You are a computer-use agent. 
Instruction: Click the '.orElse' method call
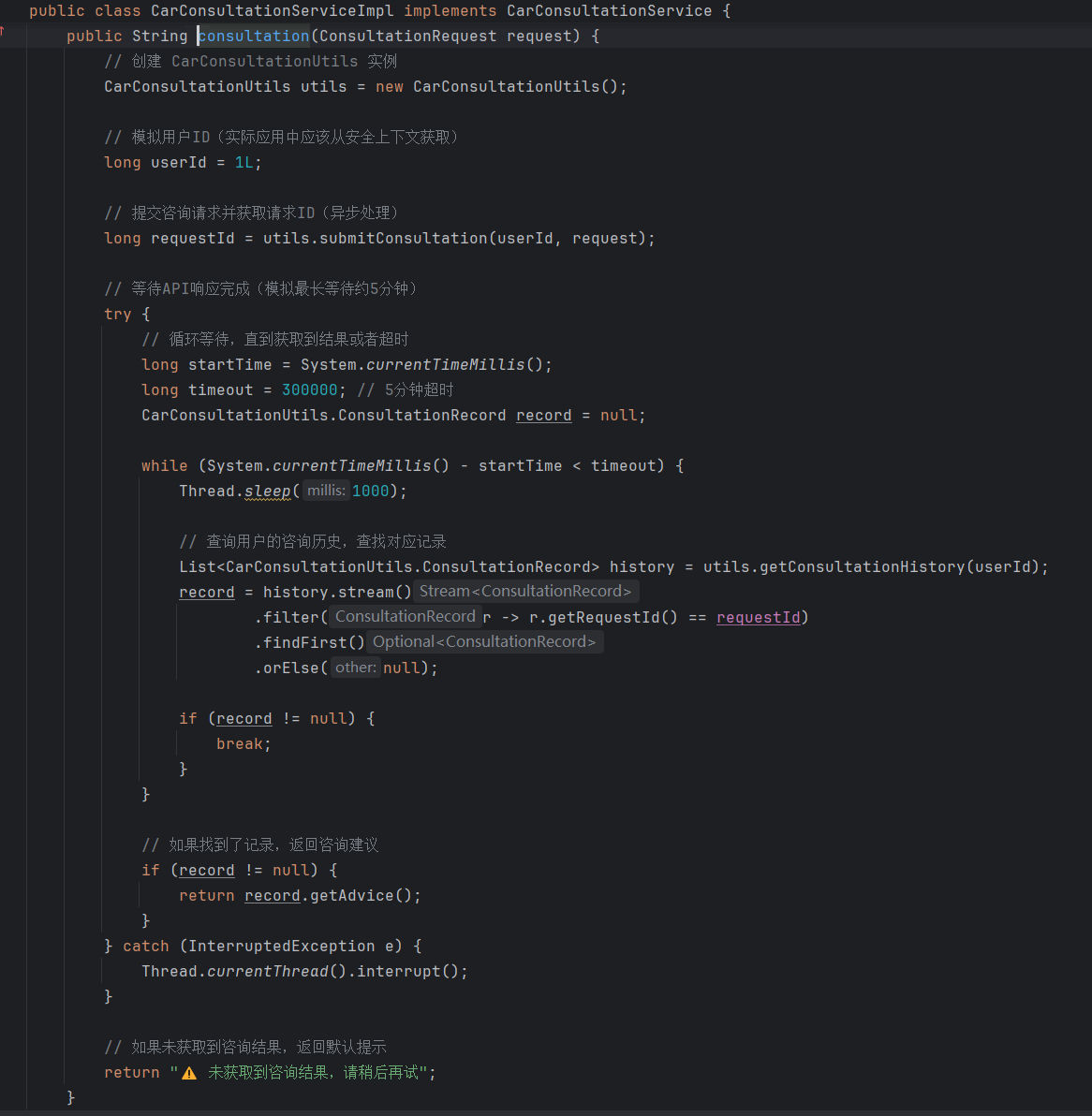pyautogui.click(x=287, y=668)
